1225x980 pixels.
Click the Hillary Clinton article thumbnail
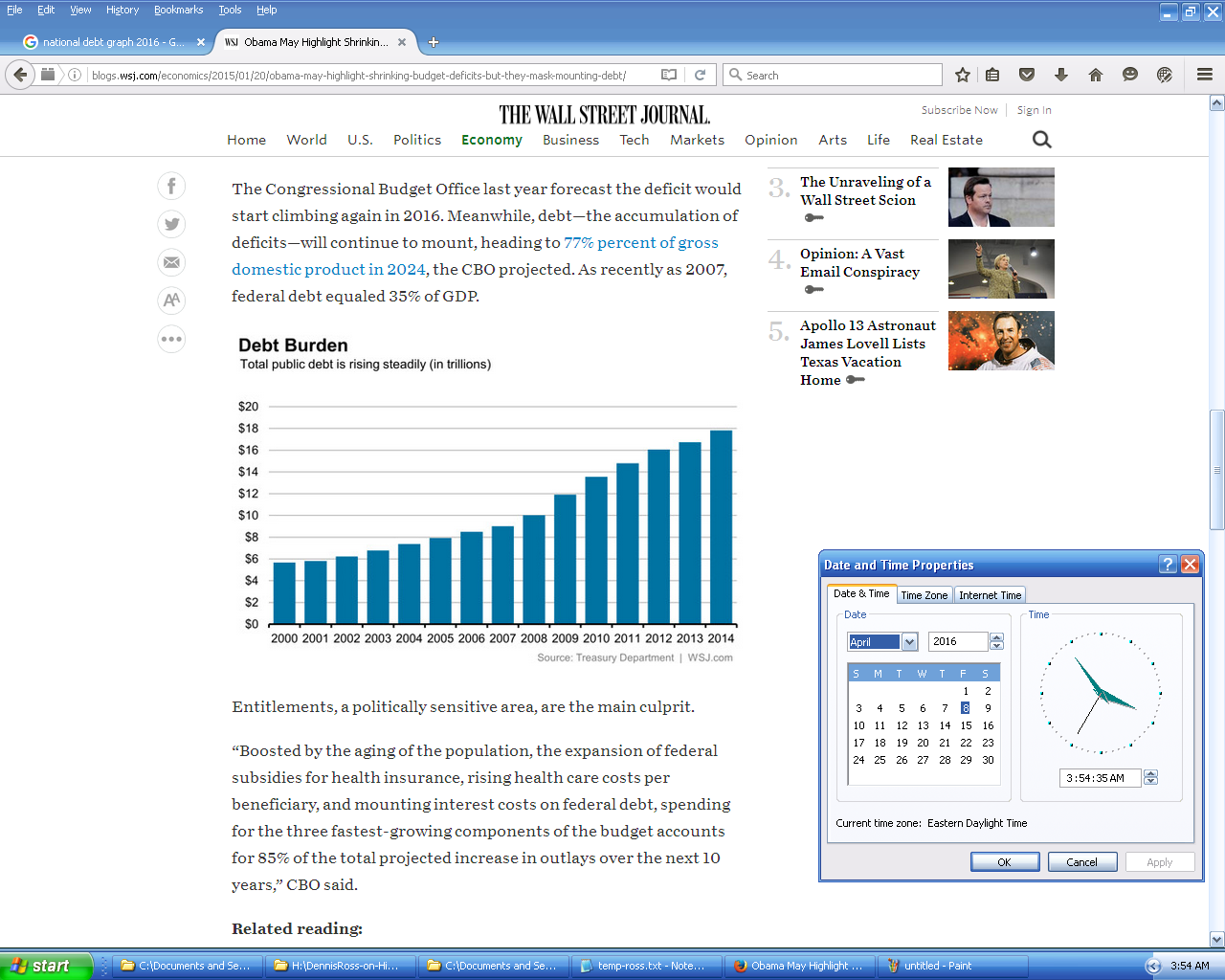click(x=1001, y=269)
